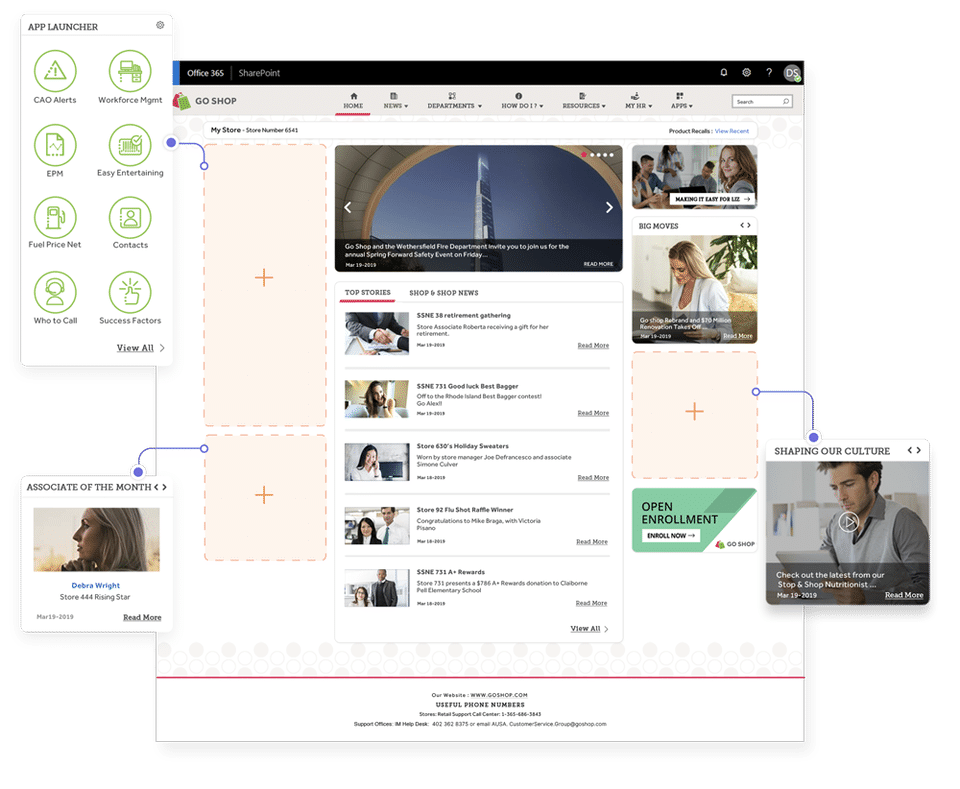
Task: Read more on Good luck Best Bagger
Action: click(593, 413)
